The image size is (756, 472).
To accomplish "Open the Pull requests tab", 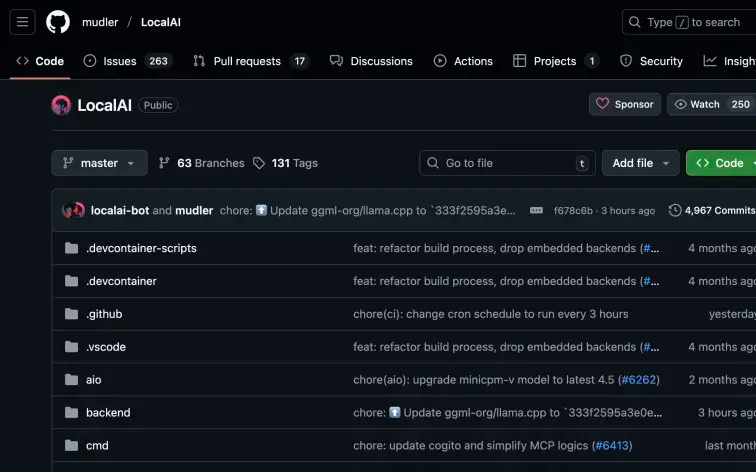I will [x=251, y=61].
